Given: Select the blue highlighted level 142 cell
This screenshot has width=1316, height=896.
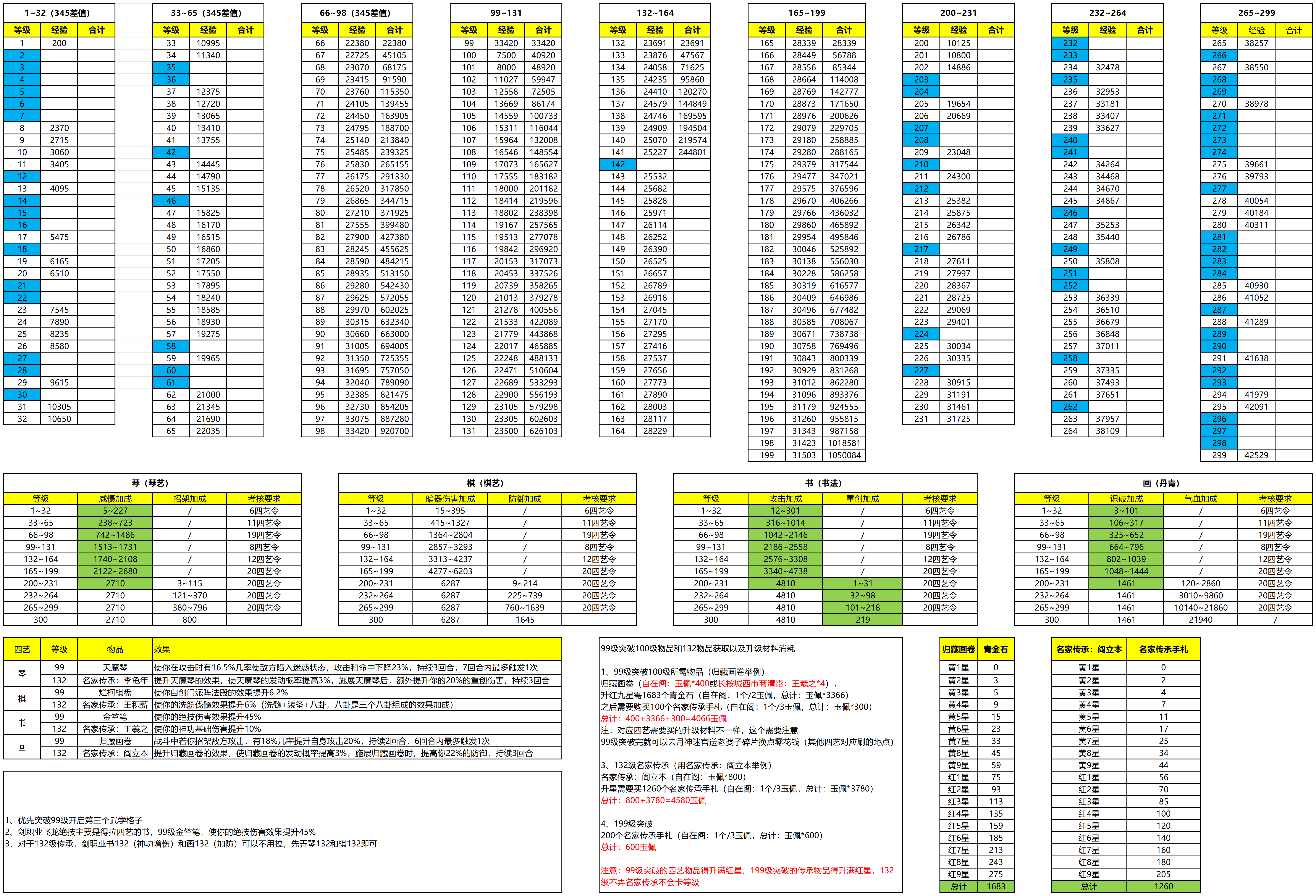Looking at the screenshot, I should click(617, 164).
